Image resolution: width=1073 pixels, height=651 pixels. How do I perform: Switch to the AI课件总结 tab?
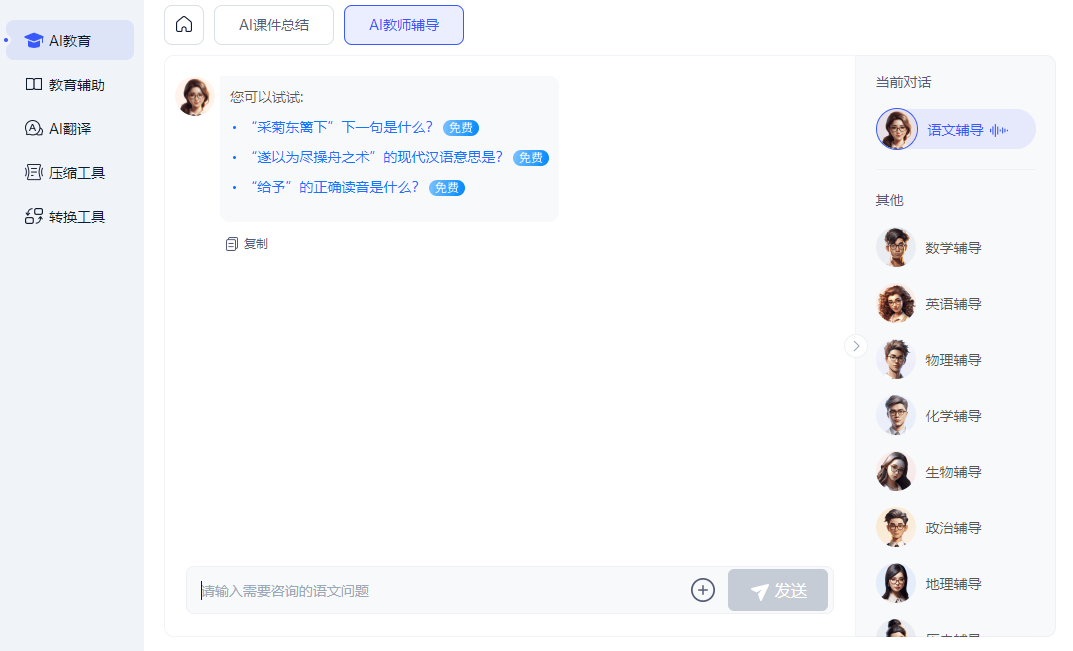click(274, 25)
